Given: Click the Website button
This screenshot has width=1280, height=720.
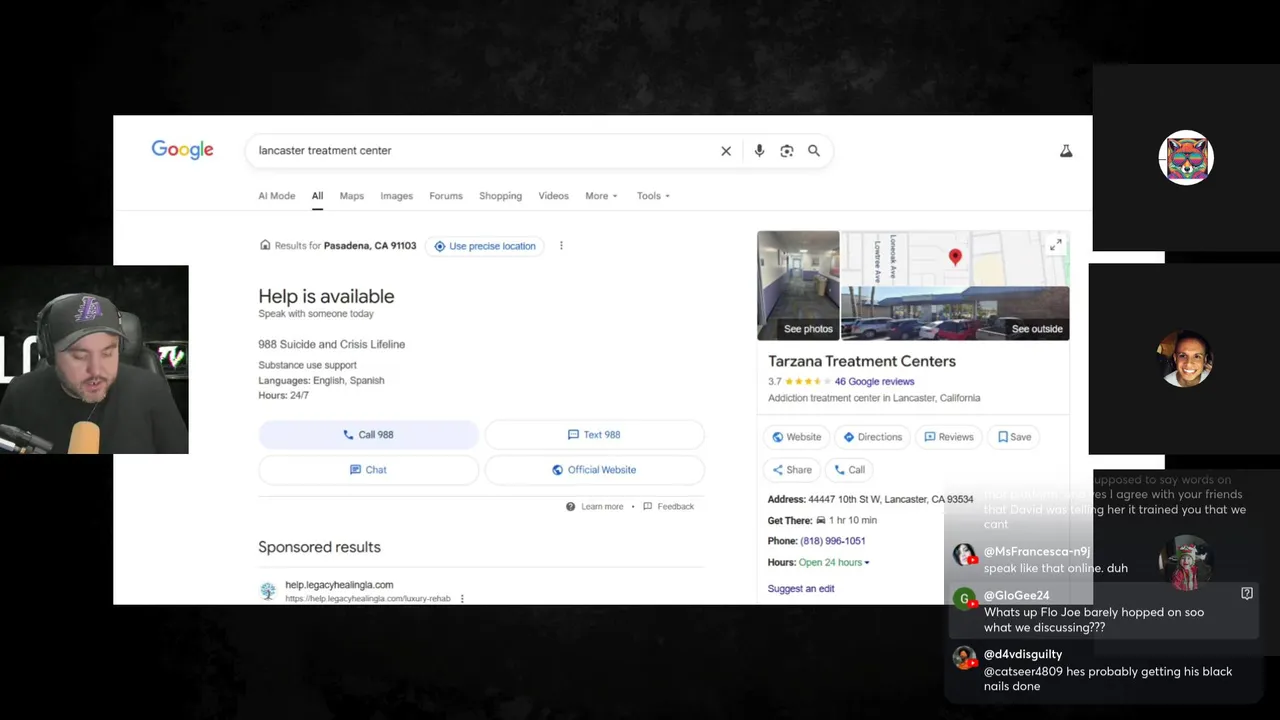Looking at the screenshot, I should [797, 437].
